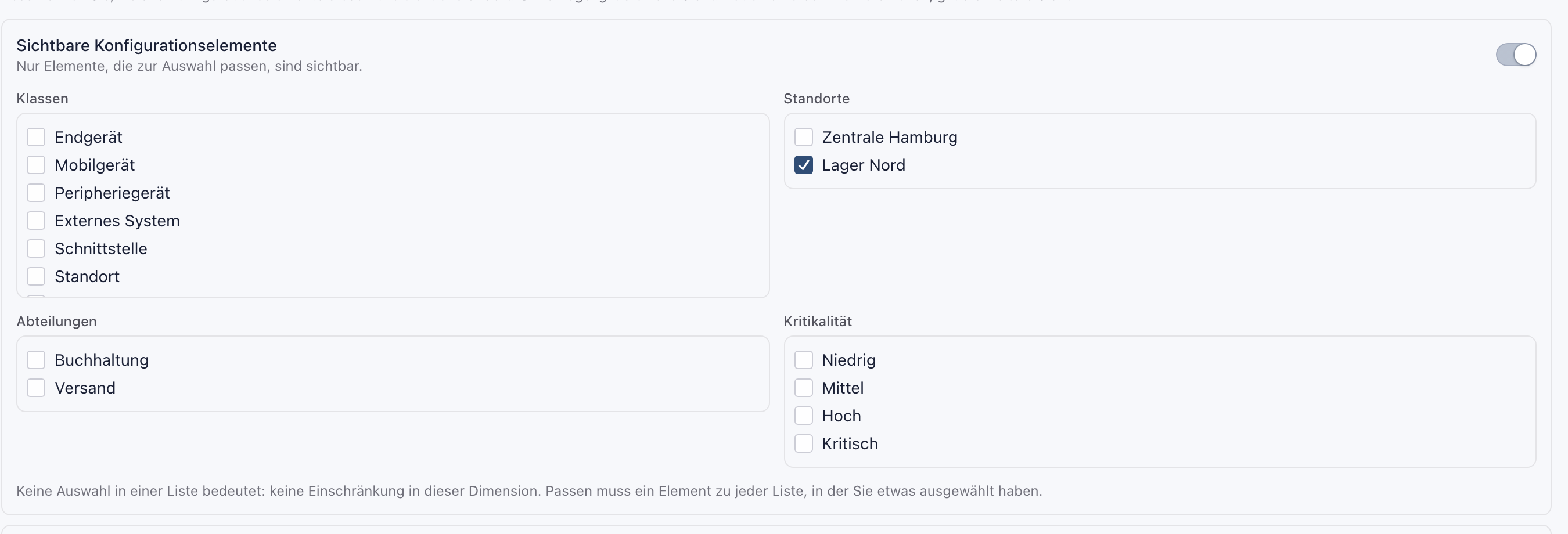Select the Versand department checkbox

tap(36, 388)
